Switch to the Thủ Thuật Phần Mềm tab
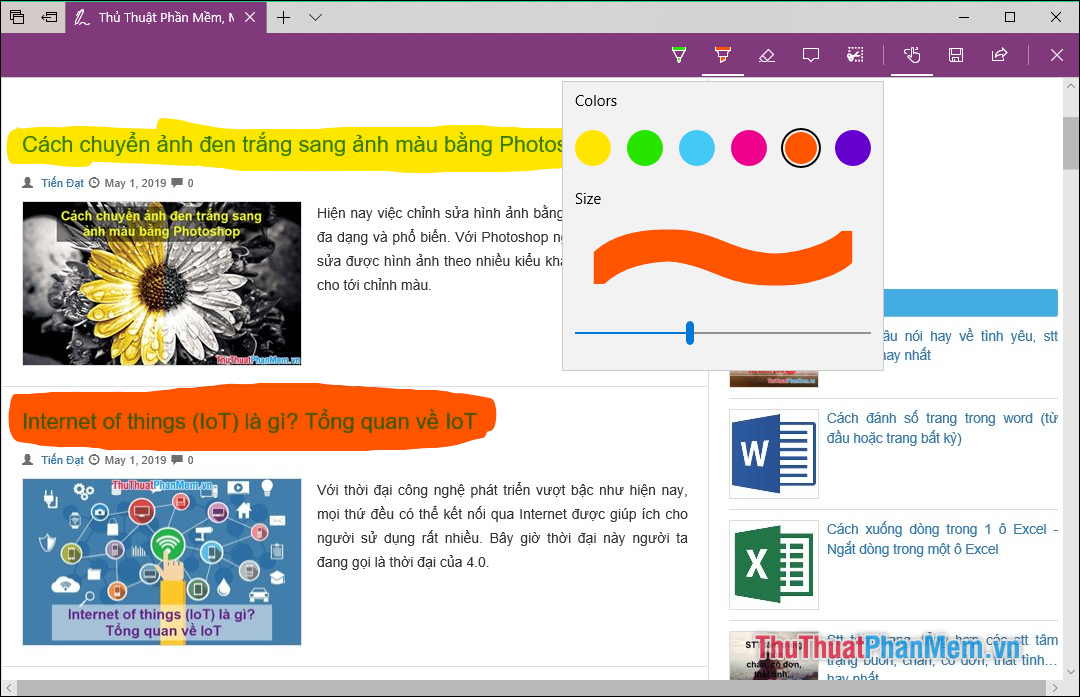Screen dimensions: 1080x697 (160, 17)
